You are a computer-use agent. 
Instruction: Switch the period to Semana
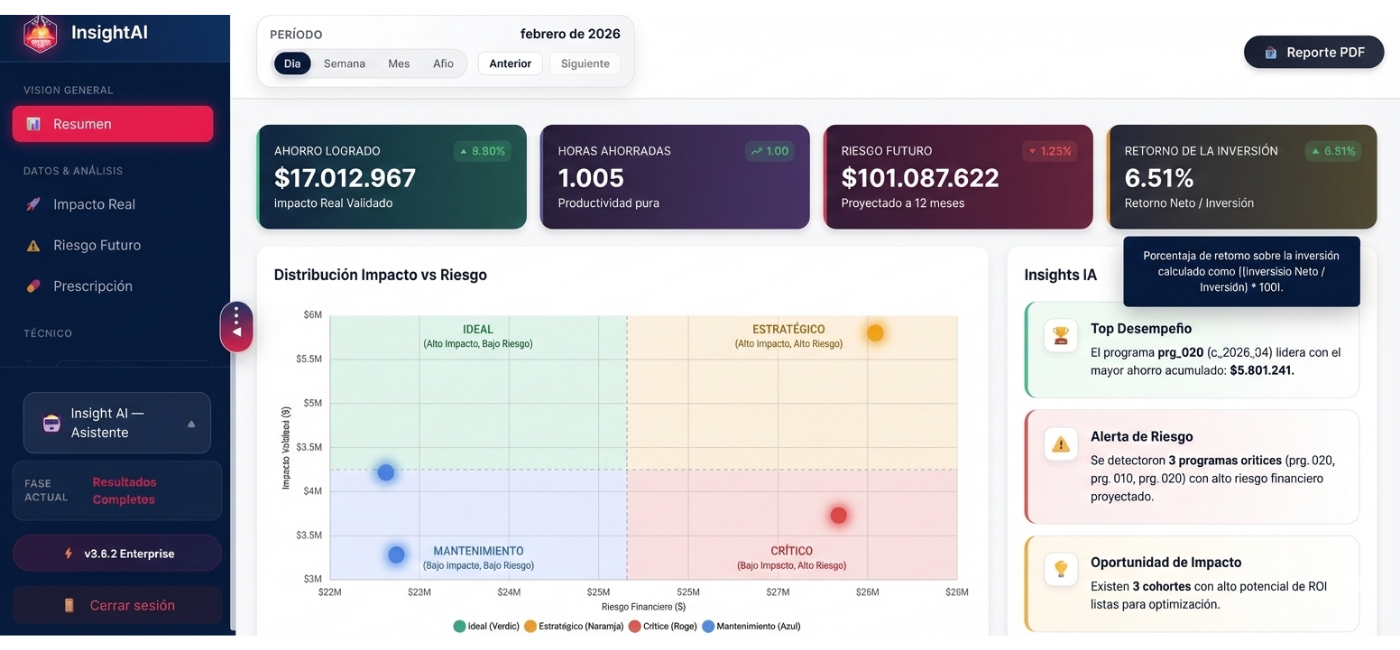click(x=344, y=63)
